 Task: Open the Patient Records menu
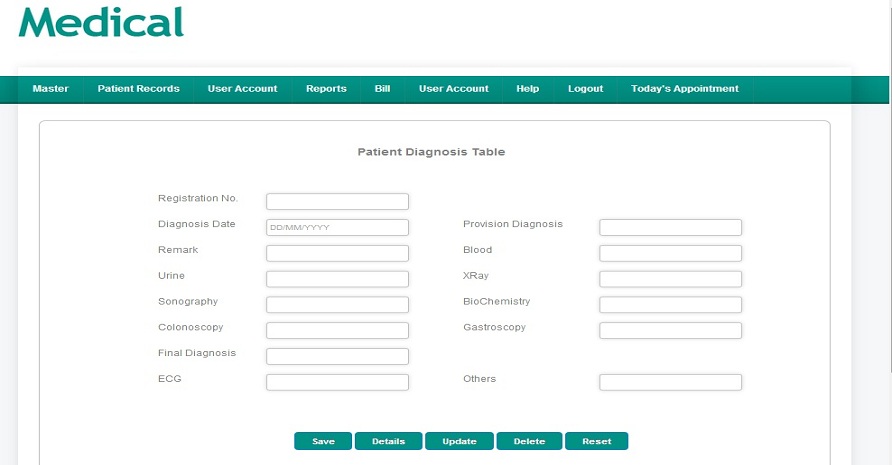pyautogui.click(x=138, y=89)
